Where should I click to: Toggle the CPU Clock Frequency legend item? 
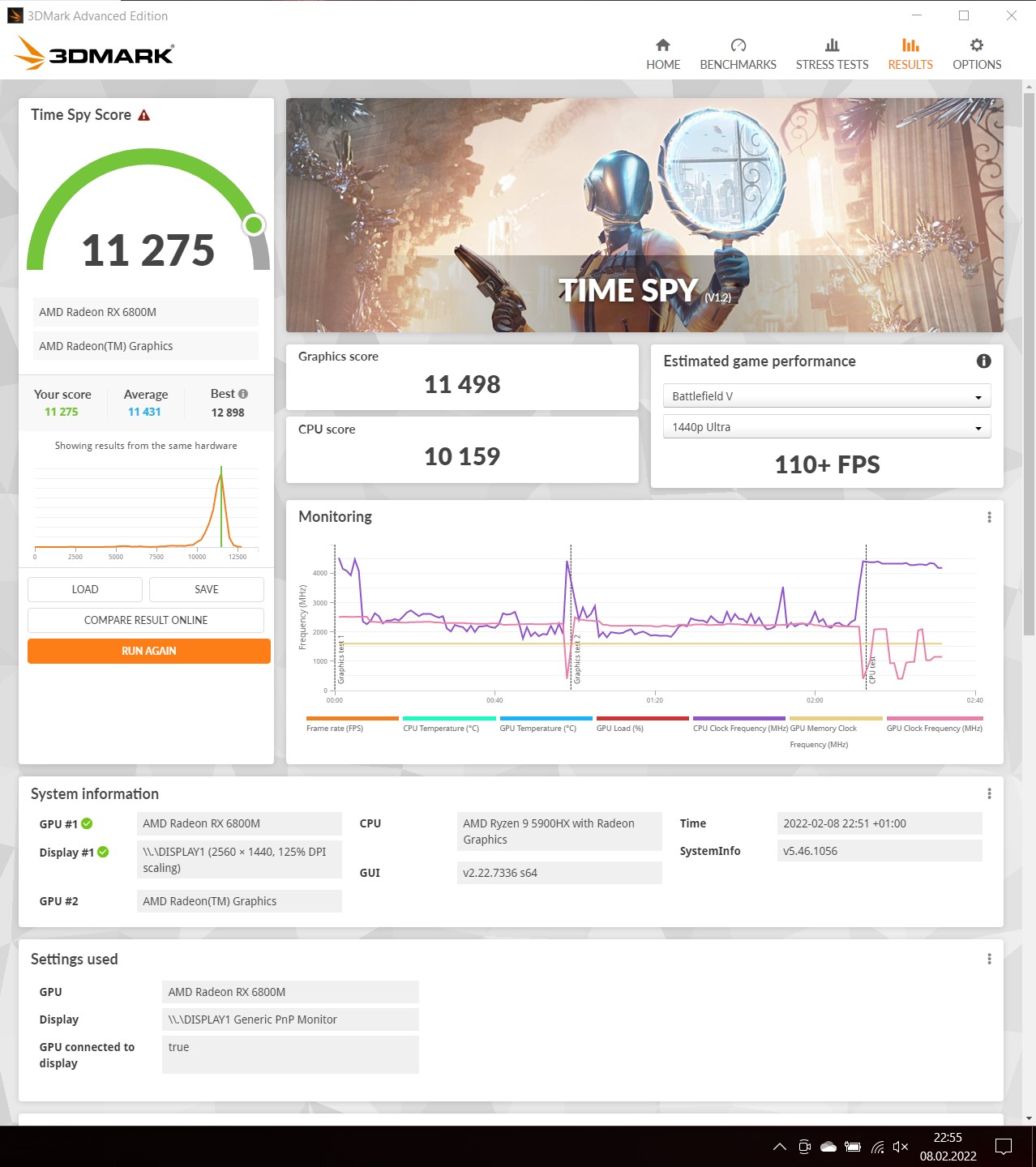(739, 724)
